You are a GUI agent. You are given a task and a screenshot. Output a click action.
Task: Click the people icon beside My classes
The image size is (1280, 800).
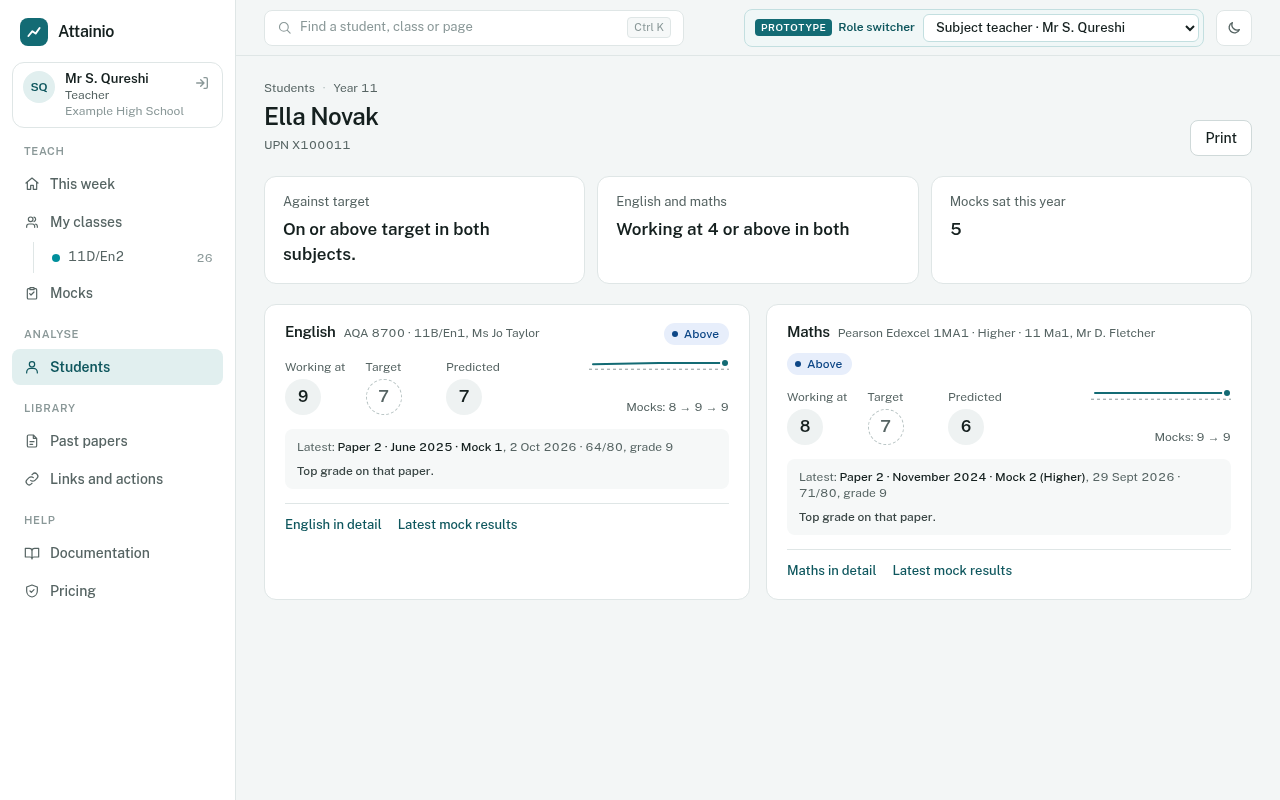coord(32,222)
